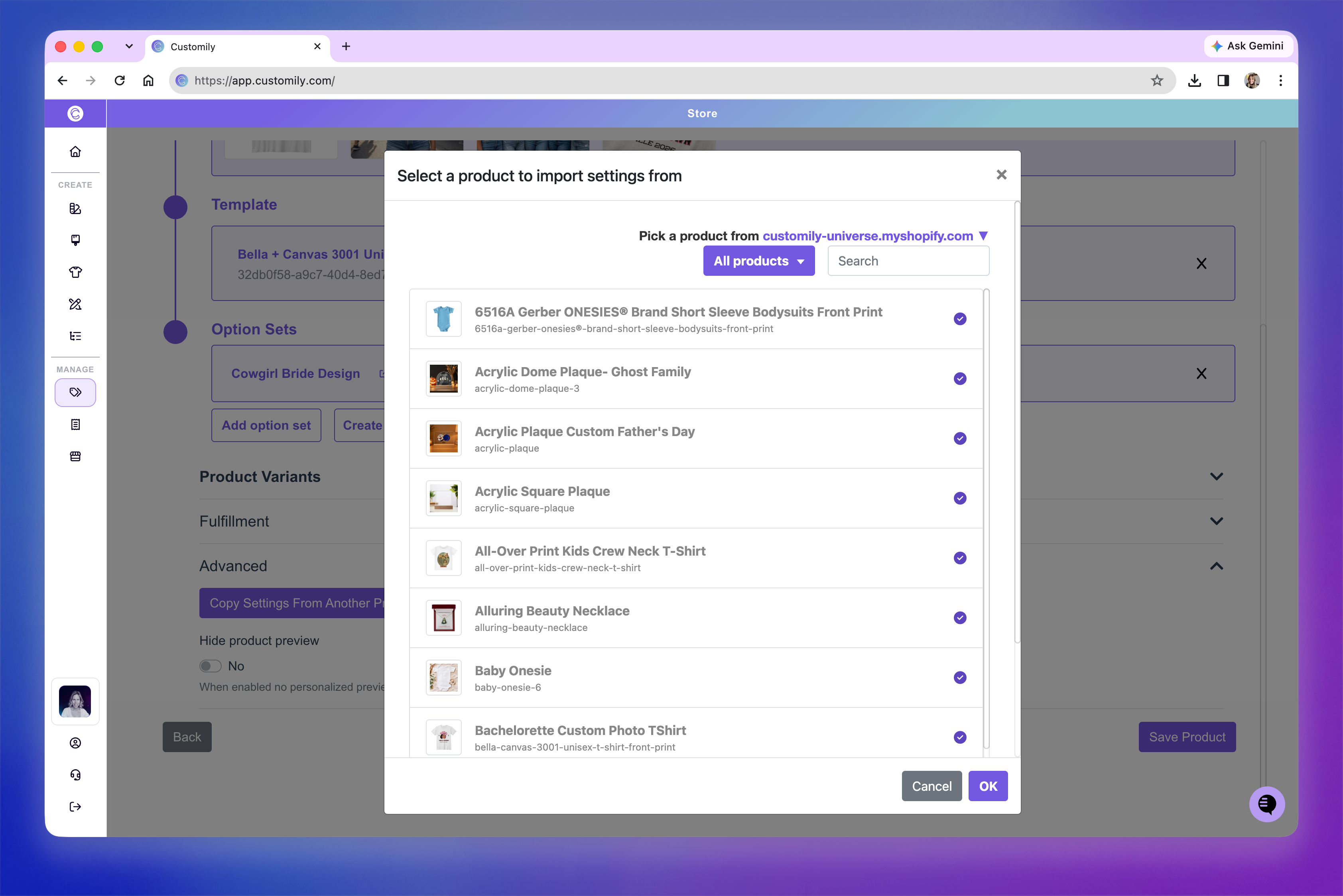Viewport: 1343px width, 896px height.
Task: Click the logout icon in sidebar
Action: [75, 807]
